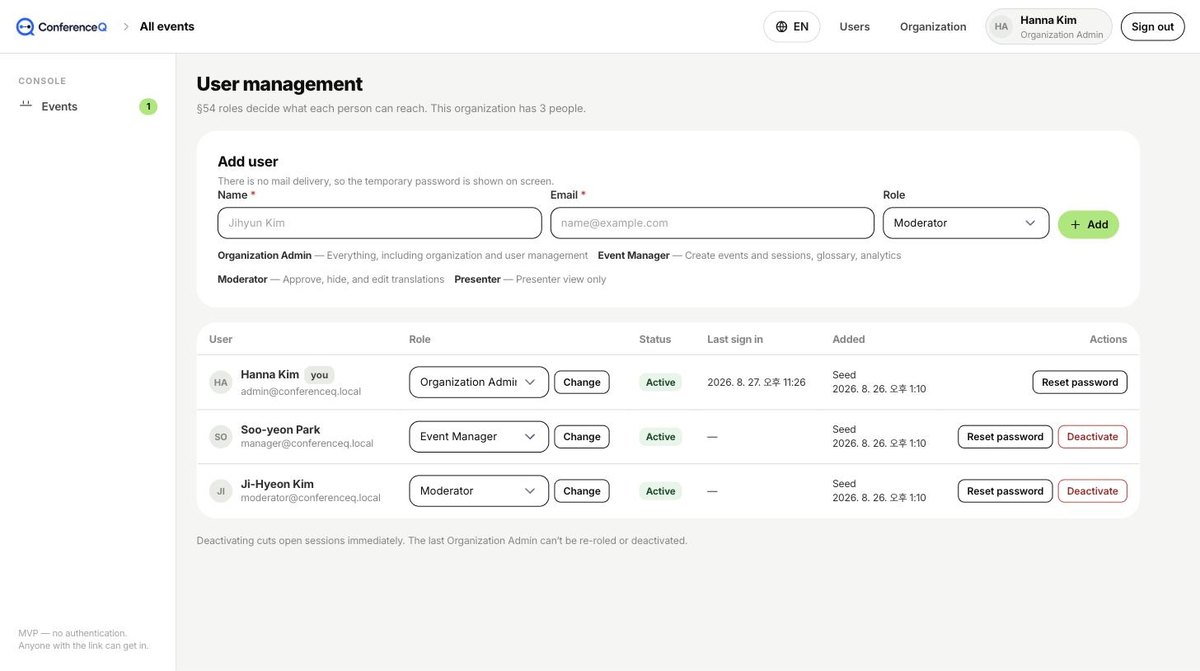This screenshot has height=671, width=1200.
Task: Open the Users nav item
Action: pos(855,27)
